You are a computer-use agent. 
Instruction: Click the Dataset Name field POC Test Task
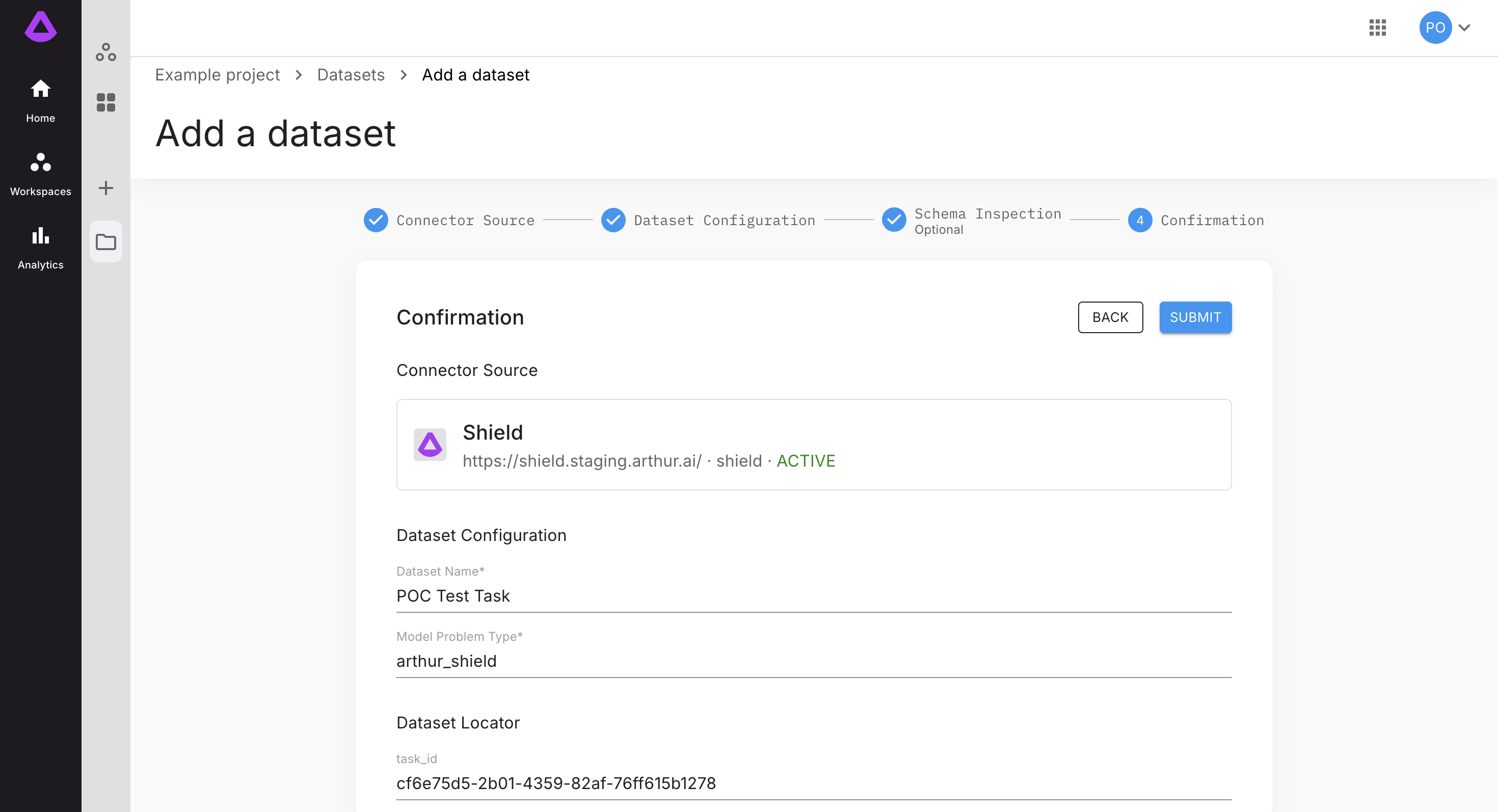click(814, 596)
